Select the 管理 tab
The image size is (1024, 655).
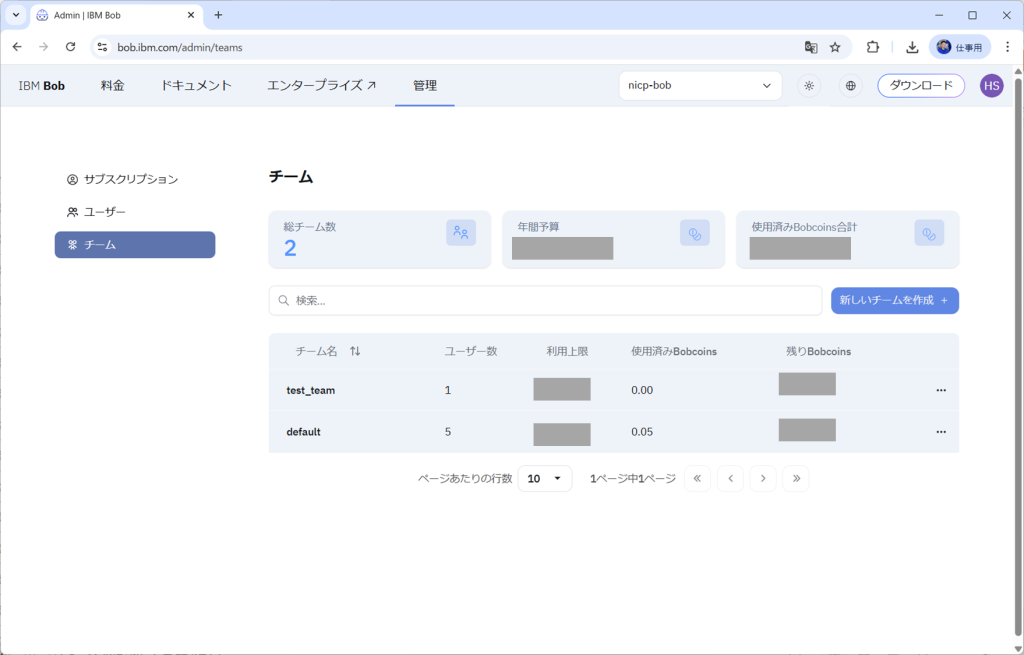424,86
